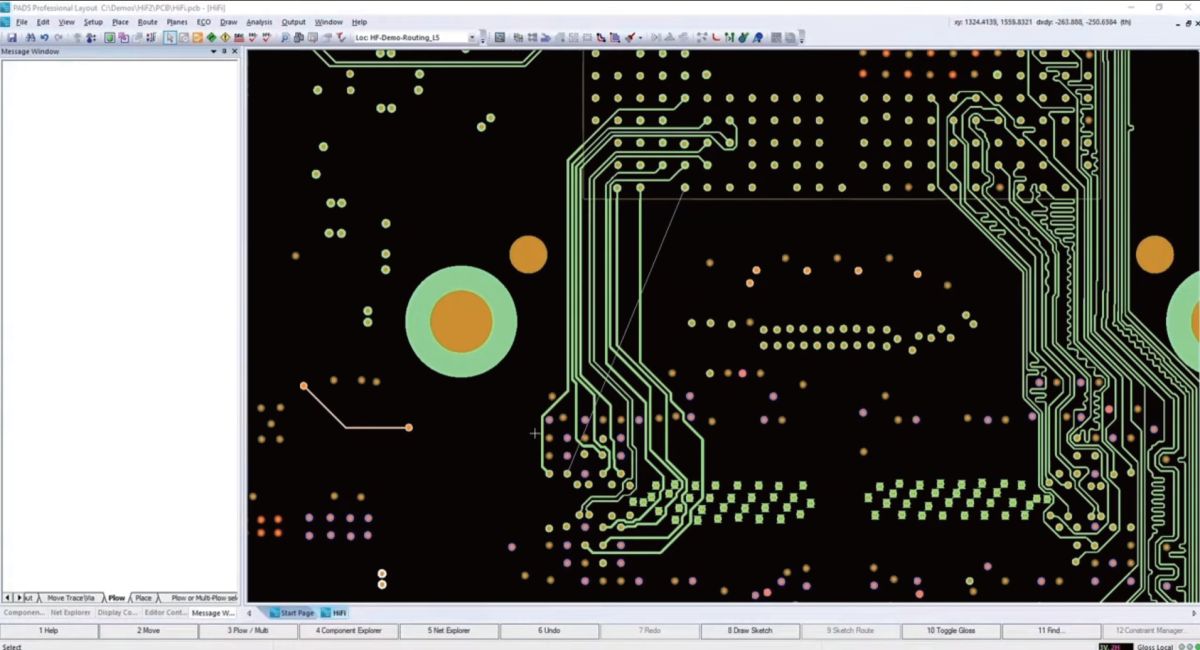
Task: Click the red curved corner route icon
Action: (715, 37)
